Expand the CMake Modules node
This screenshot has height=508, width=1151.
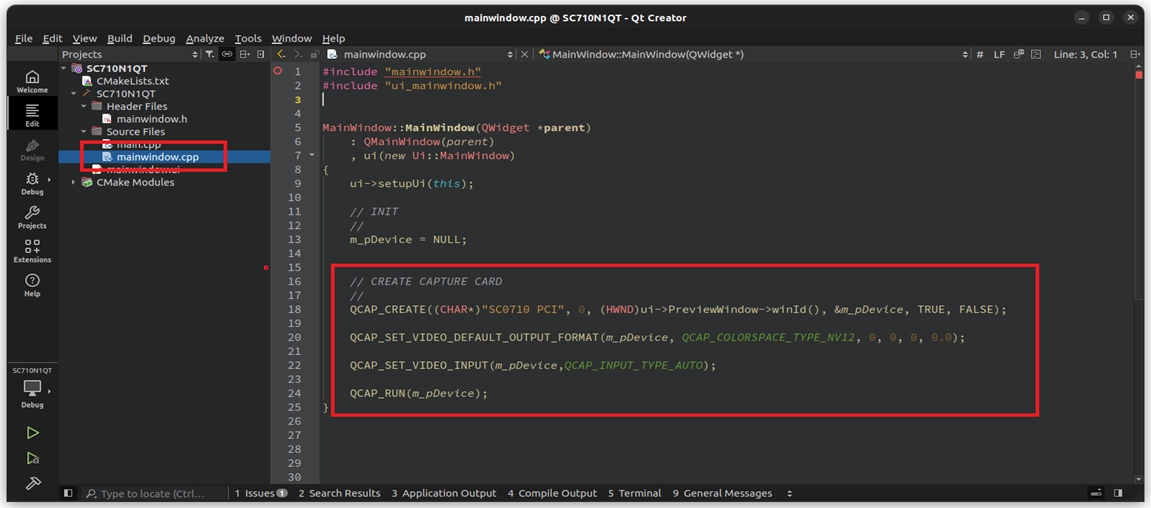[x=74, y=182]
